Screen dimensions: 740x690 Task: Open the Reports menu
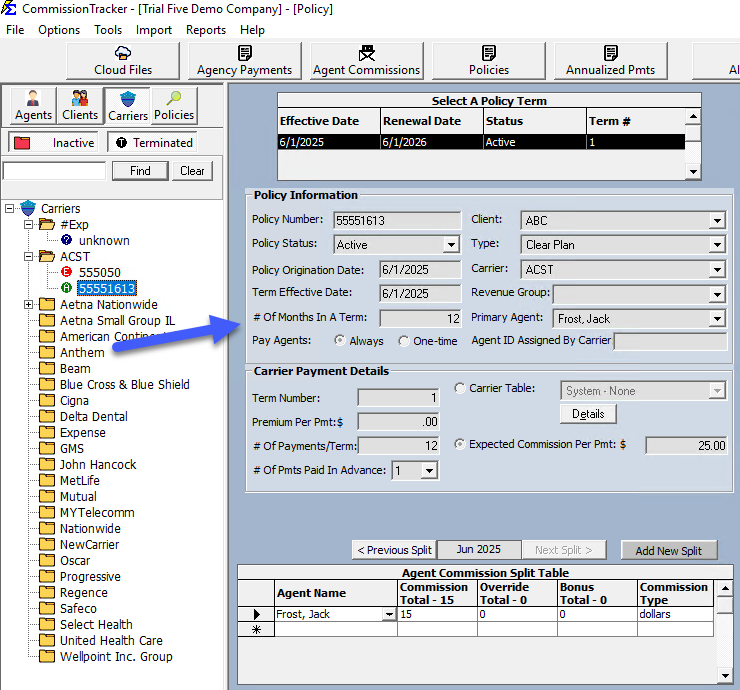pyautogui.click(x=206, y=30)
